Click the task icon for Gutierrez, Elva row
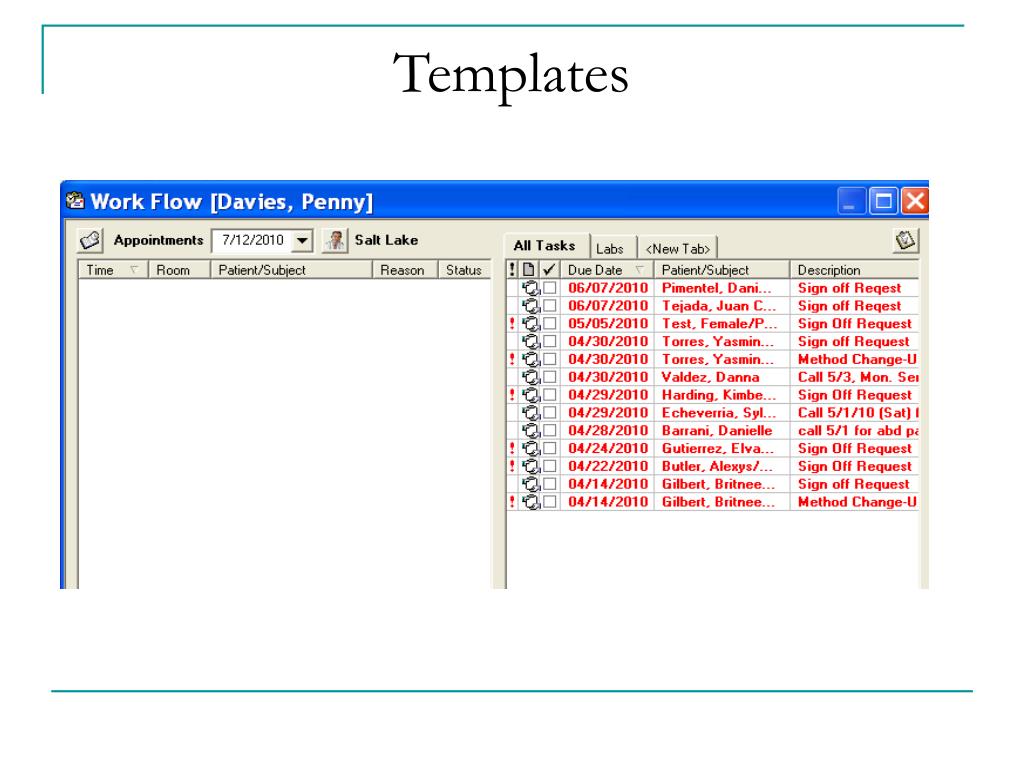Viewport: 1024px width, 768px height. point(531,448)
